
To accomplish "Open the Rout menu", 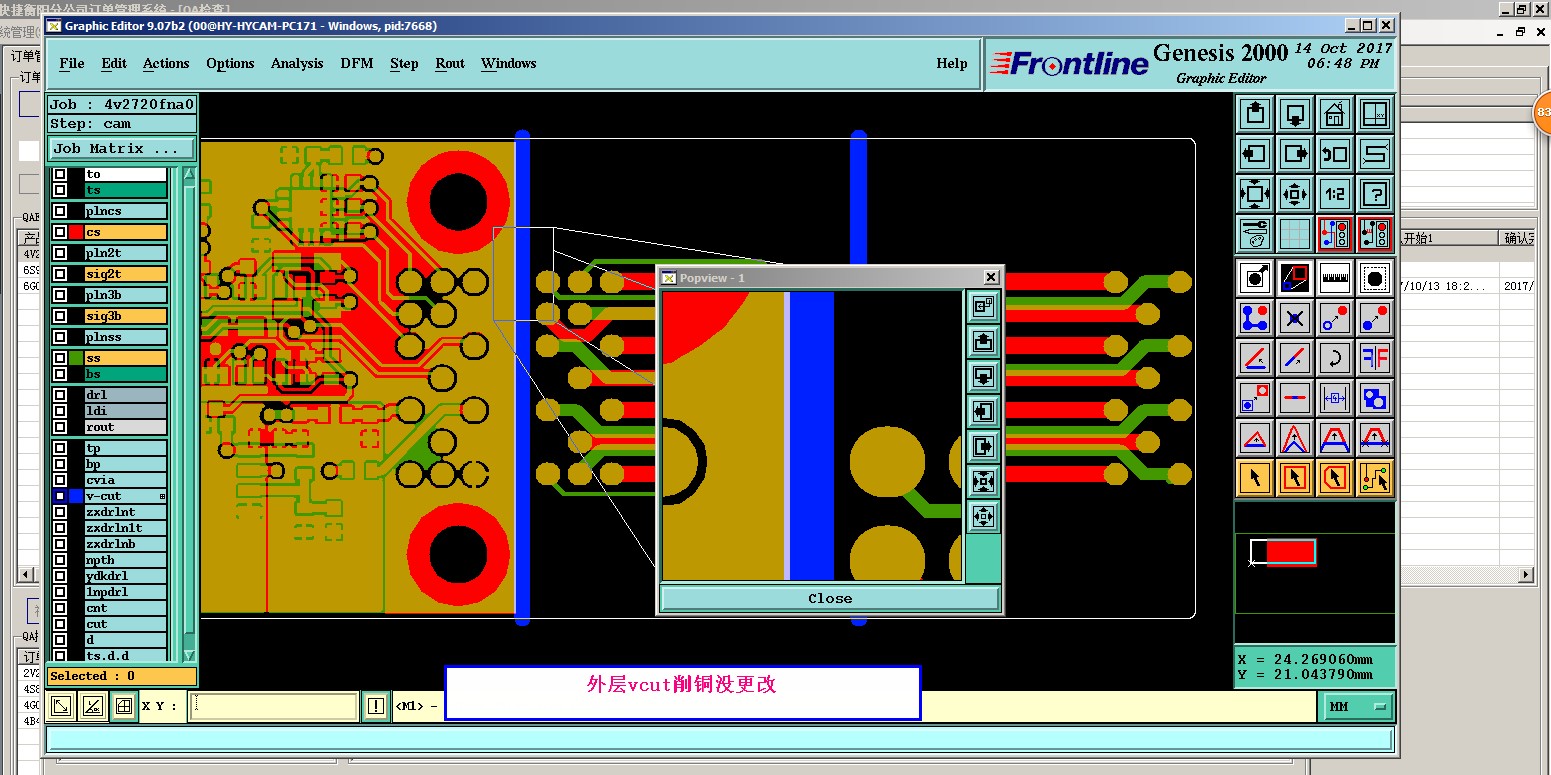I will coord(450,63).
